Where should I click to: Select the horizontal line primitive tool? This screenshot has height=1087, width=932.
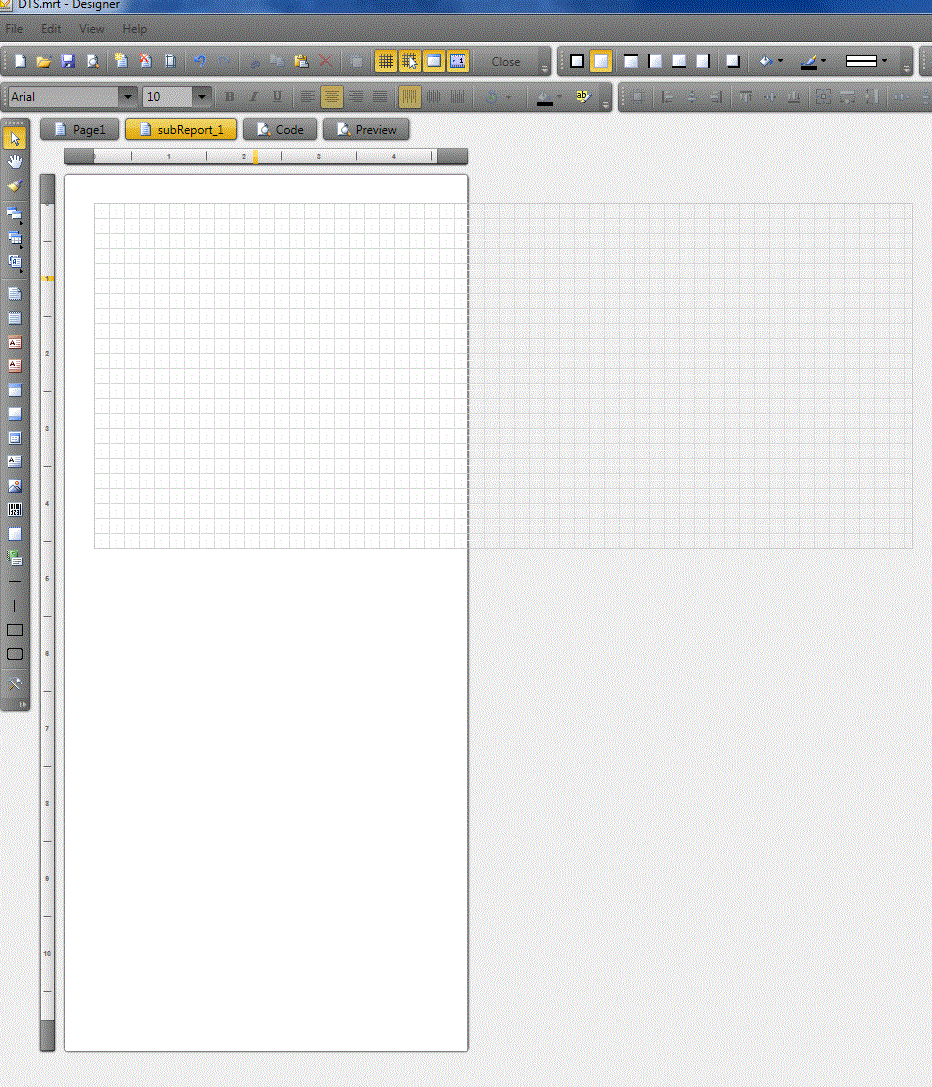coord(15,581)
